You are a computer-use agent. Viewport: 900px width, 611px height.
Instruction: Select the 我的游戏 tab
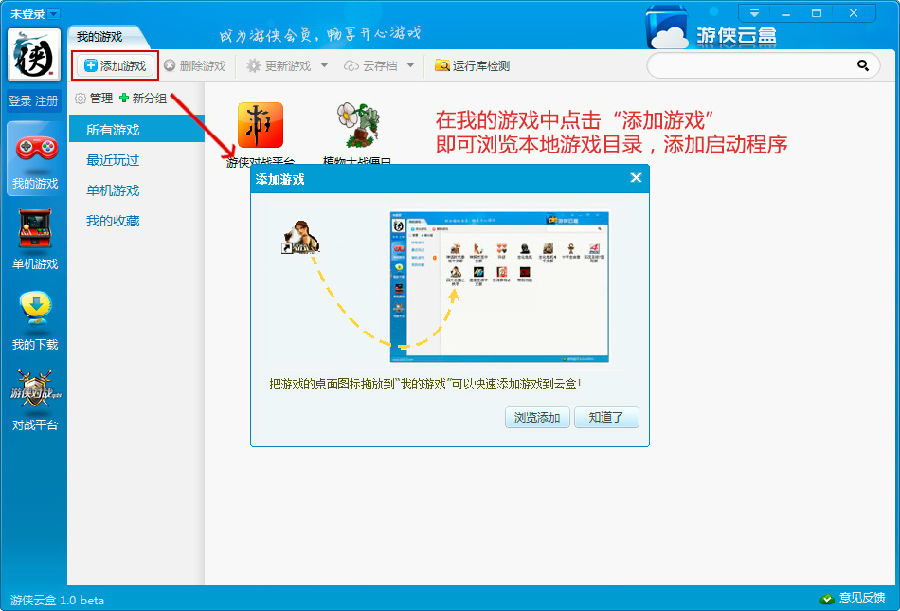click(100, 37)
